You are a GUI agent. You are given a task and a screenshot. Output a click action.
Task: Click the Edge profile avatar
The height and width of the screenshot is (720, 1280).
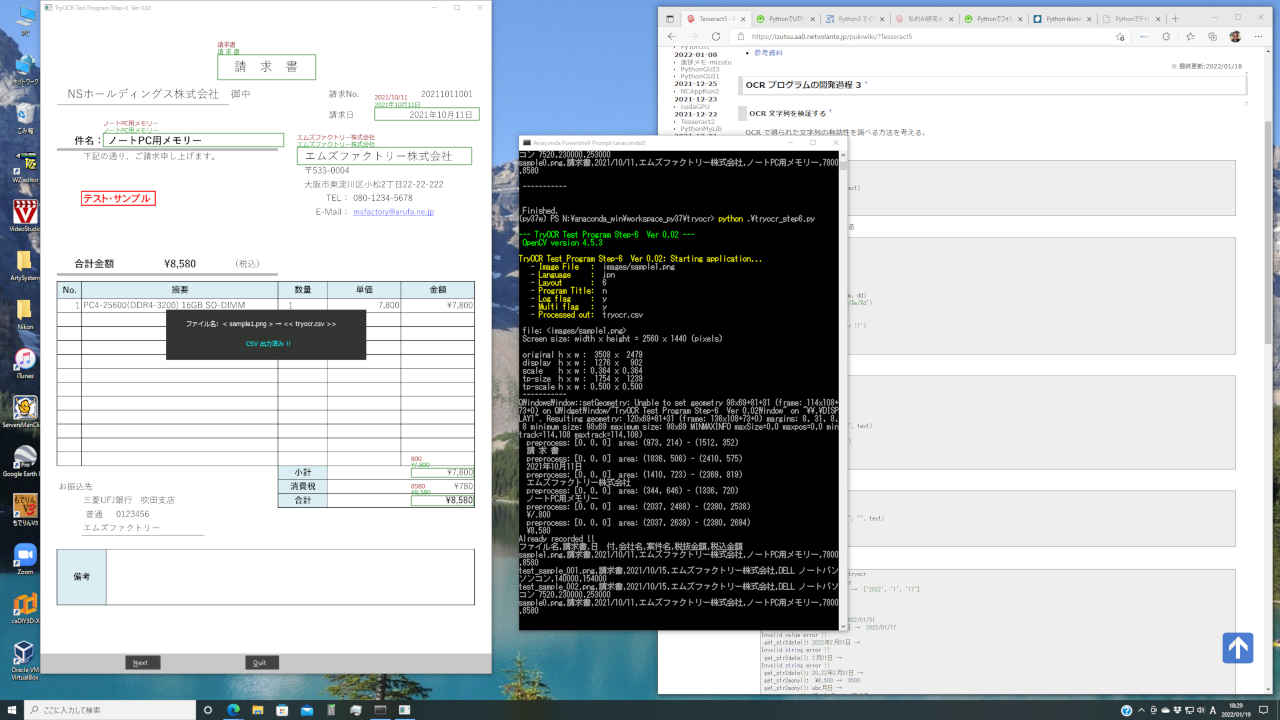(1235, 36)
